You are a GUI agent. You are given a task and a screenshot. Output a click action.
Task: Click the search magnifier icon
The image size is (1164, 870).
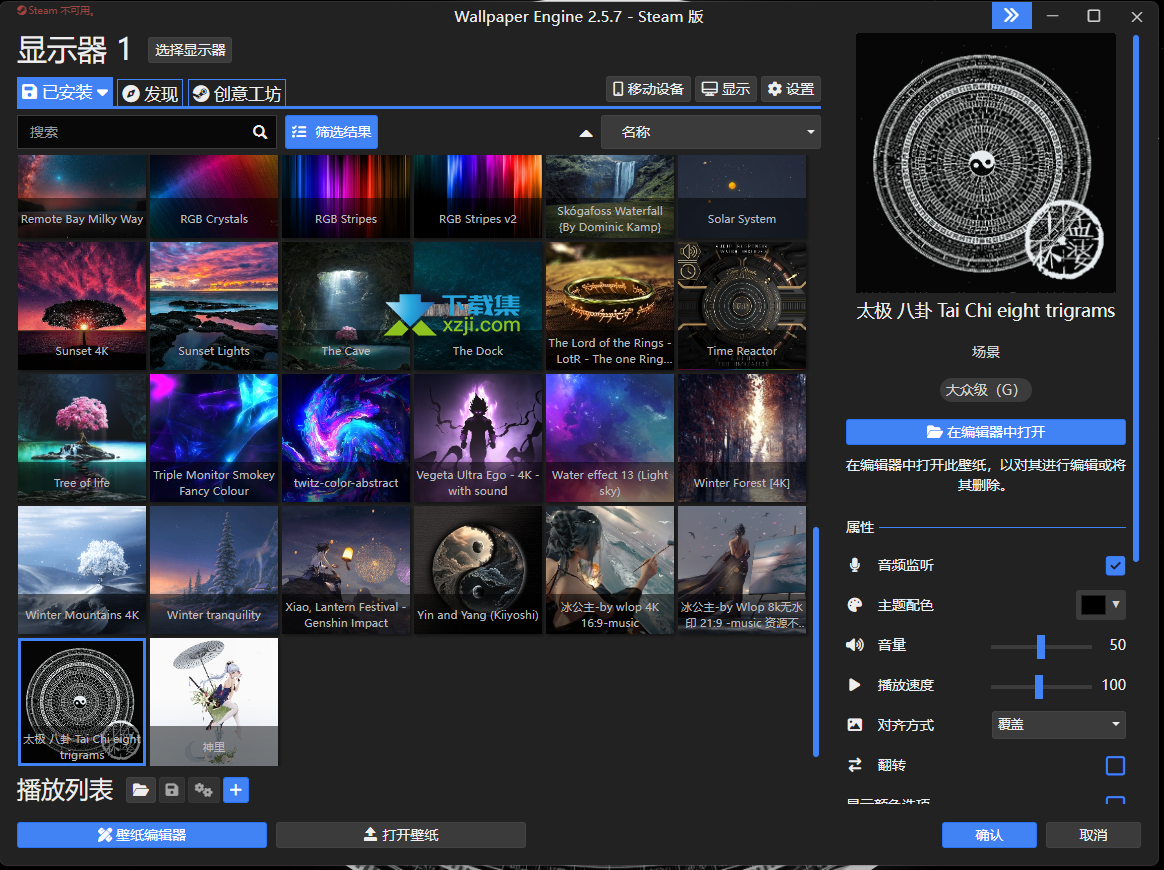260,132
